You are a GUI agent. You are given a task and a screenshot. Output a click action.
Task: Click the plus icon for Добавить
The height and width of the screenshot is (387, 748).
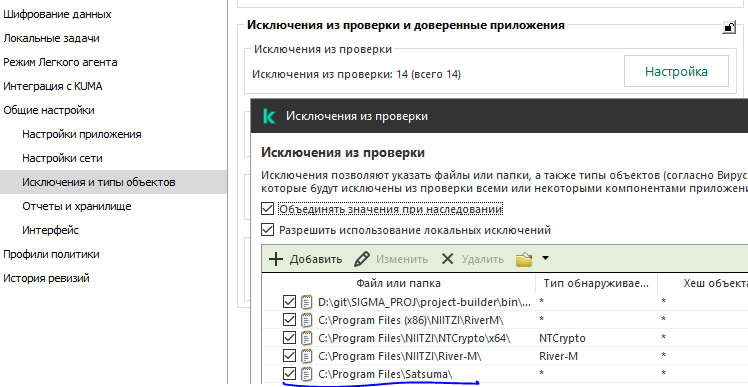coord(276,259)
